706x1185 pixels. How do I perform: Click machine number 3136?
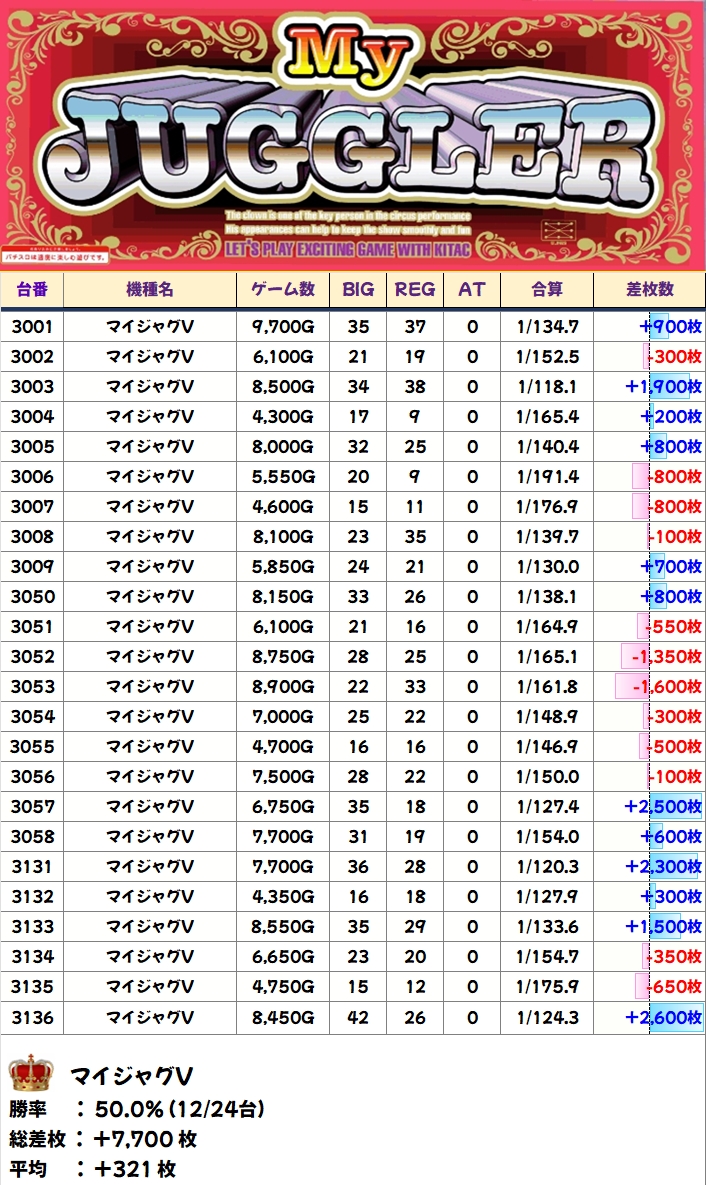32,1018
